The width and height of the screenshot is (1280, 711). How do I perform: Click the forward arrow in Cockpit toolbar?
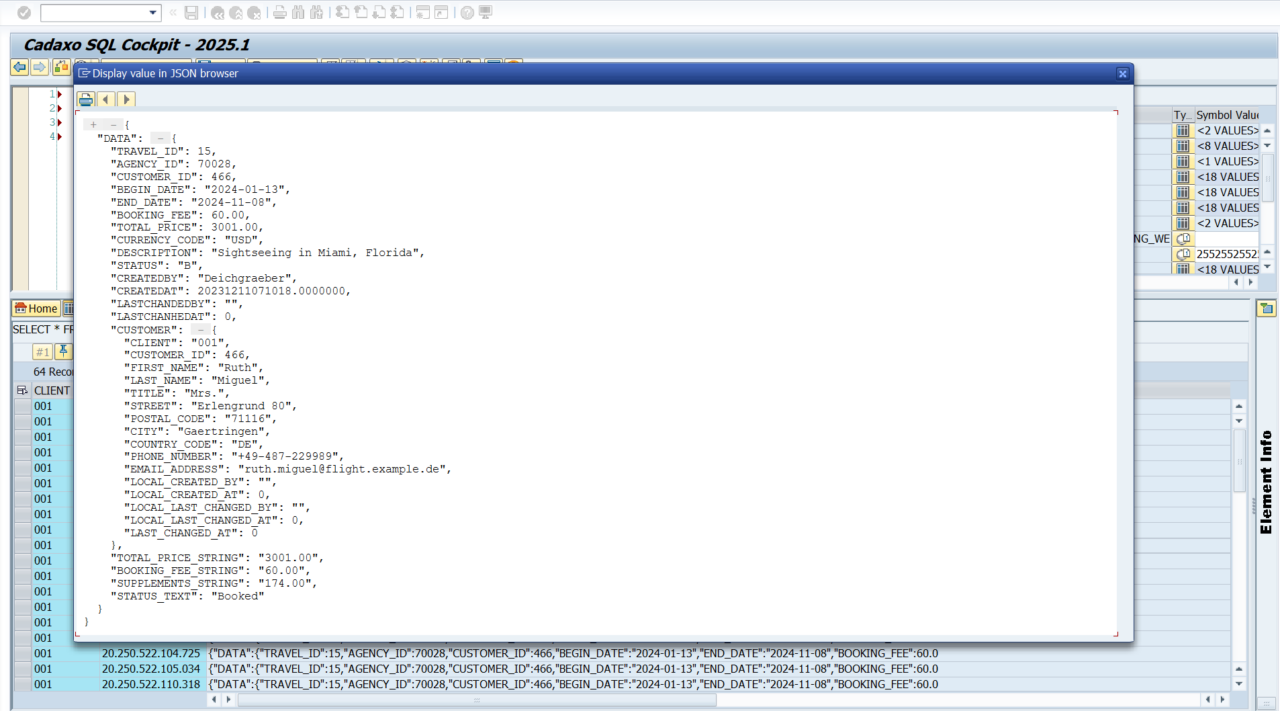[39, 67]
